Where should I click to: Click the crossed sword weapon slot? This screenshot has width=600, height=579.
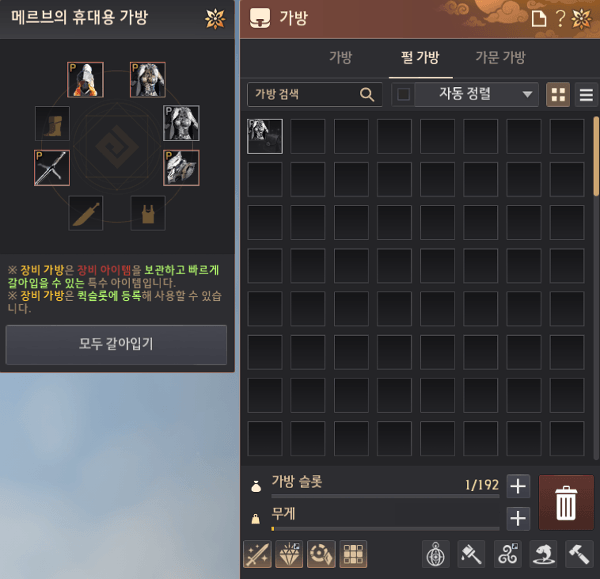coord(52,168)
